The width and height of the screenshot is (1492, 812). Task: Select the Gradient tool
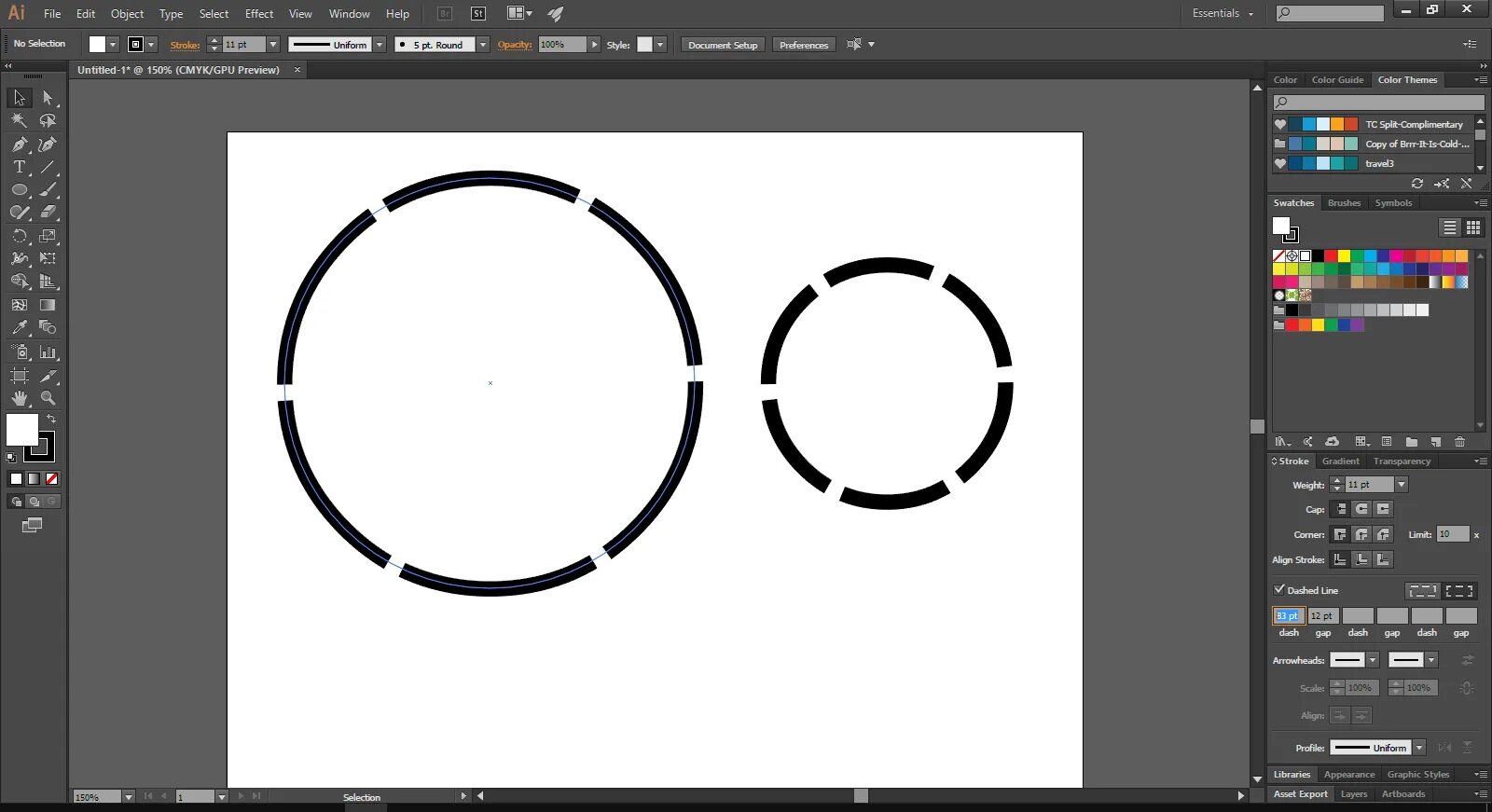click(48, 305)
